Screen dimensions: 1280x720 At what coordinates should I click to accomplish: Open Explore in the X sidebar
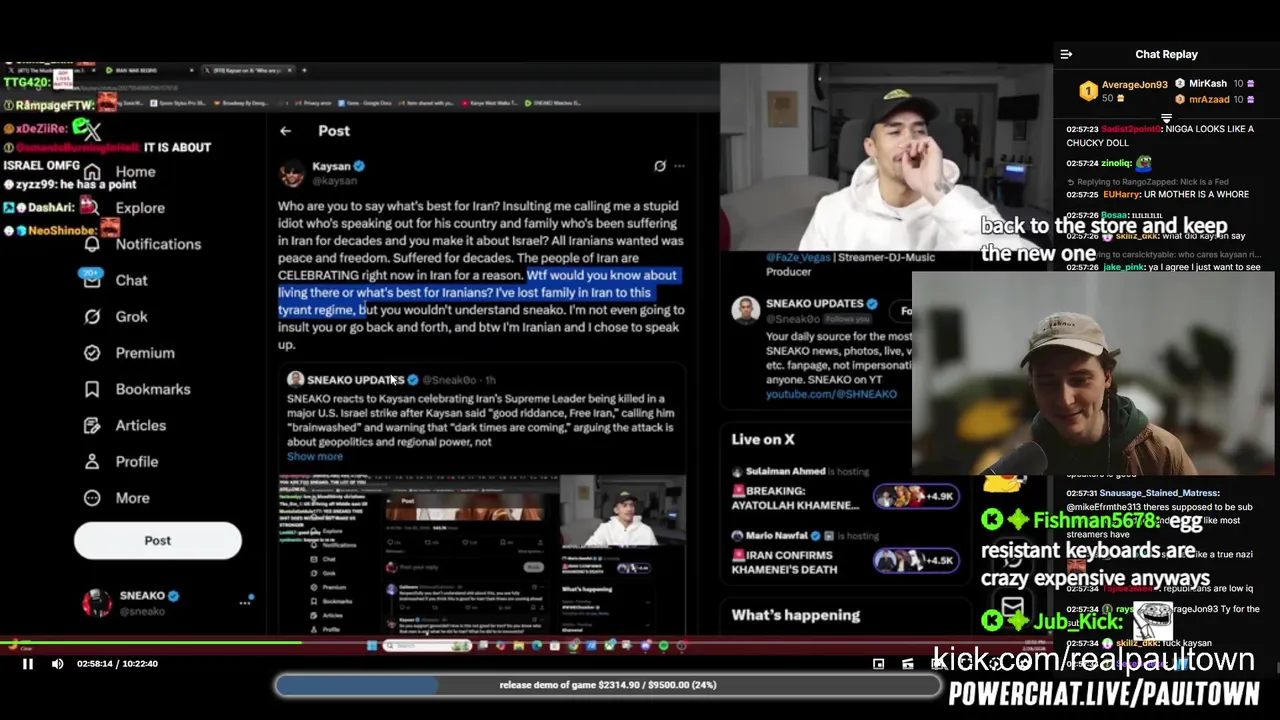tap(139, 208)
